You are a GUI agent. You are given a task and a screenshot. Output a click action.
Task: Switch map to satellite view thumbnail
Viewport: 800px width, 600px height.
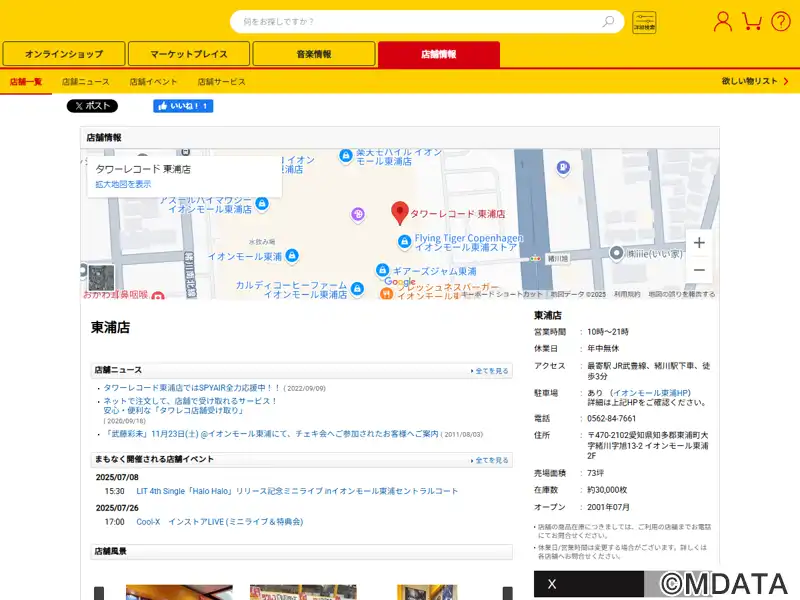[x=101, y=278]
